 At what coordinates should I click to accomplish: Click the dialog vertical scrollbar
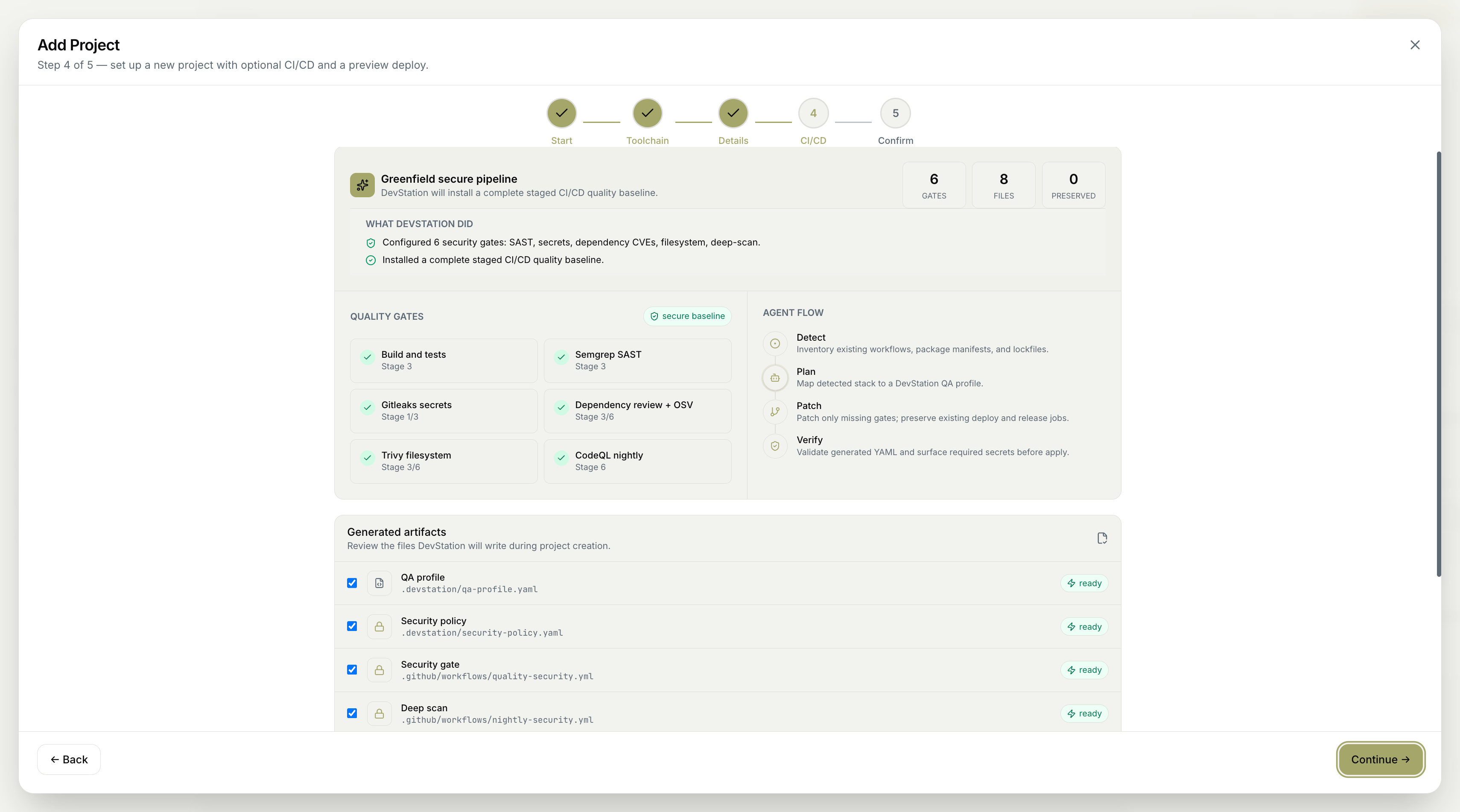[1439, 364]
